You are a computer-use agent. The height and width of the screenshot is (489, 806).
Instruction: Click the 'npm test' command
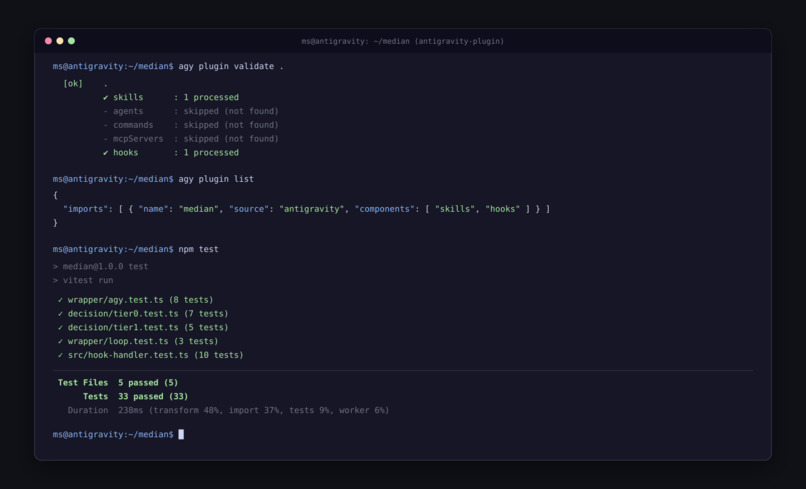click(x=198, y=249)
